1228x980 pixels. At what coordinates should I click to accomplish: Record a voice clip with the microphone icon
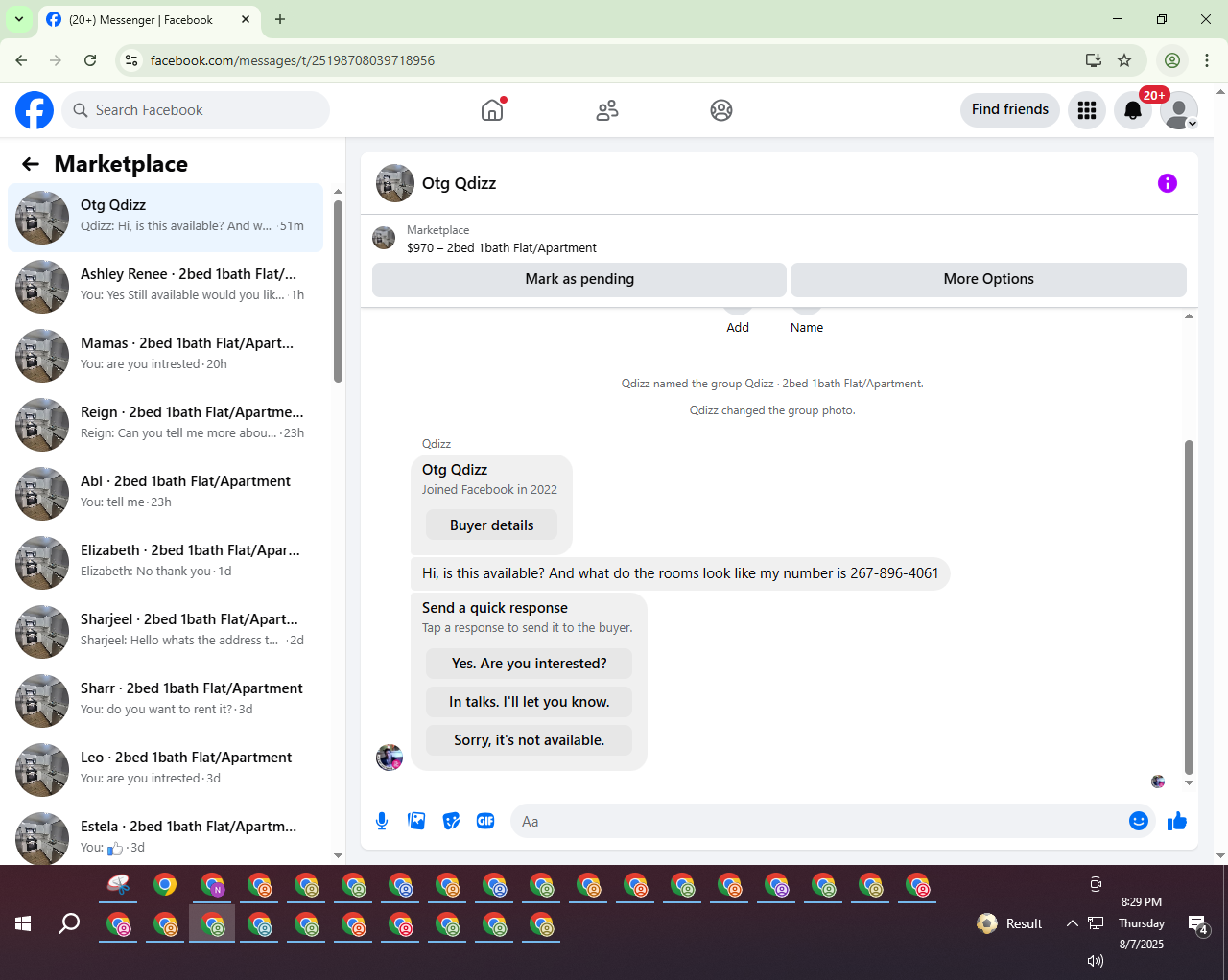(382, 821)
